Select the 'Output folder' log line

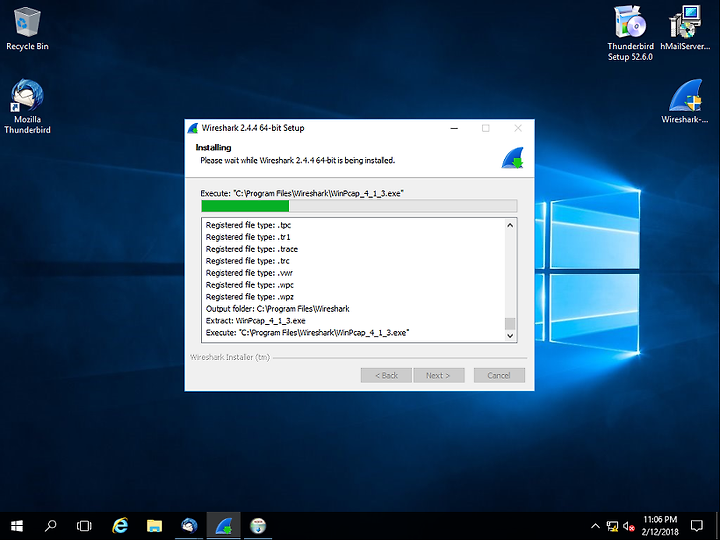coord(278,309)
